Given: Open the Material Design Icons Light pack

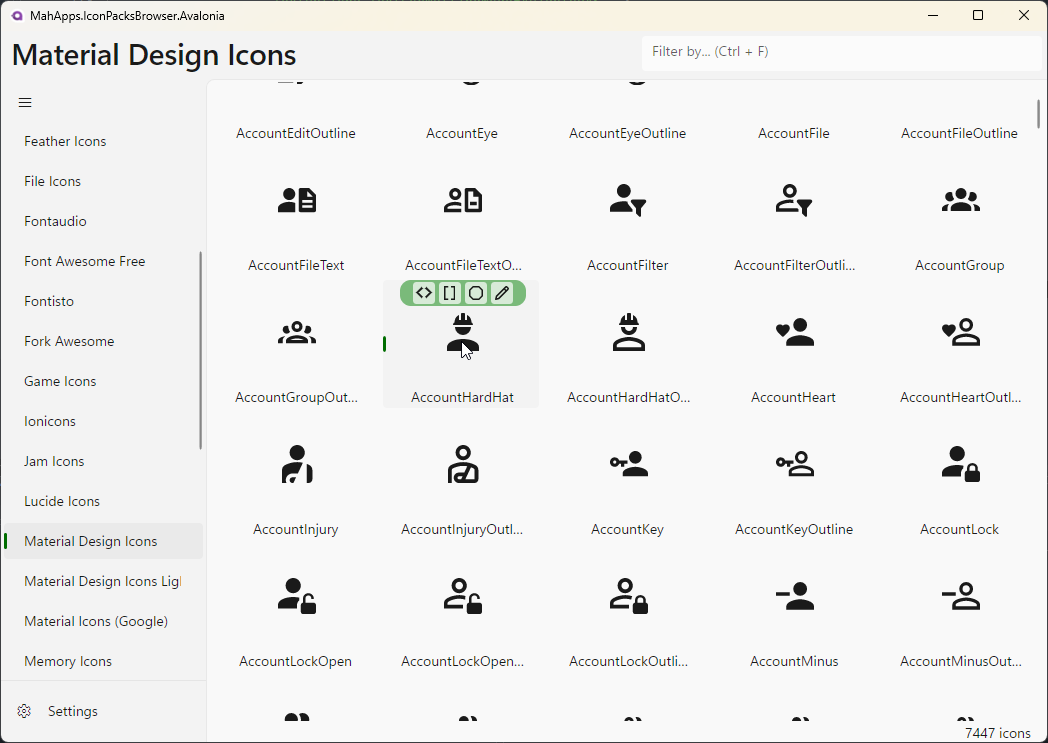Looking at the screenshot, I should (104, 581).
